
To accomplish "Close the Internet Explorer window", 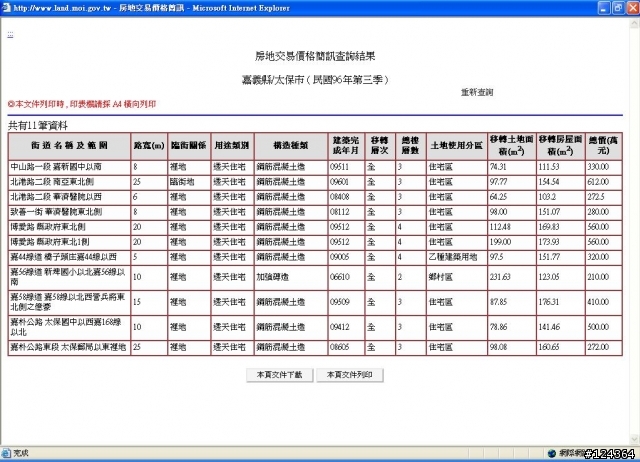I will coord(633,8).
